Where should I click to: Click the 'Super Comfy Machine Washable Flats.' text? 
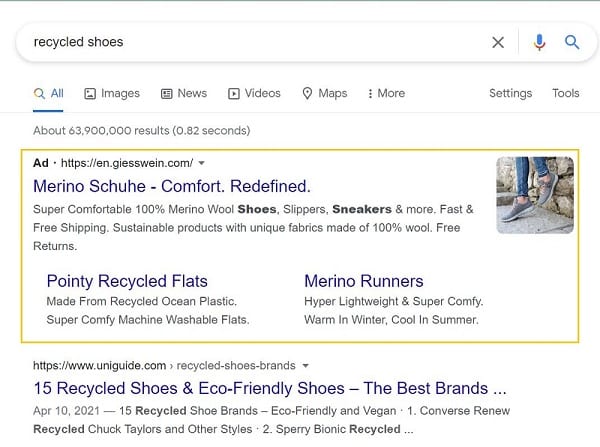point(148,320)
